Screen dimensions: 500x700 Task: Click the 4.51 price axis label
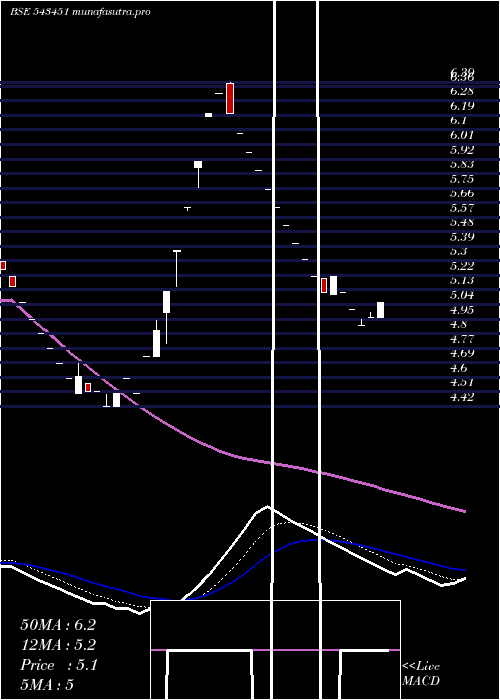coord(462,382)
